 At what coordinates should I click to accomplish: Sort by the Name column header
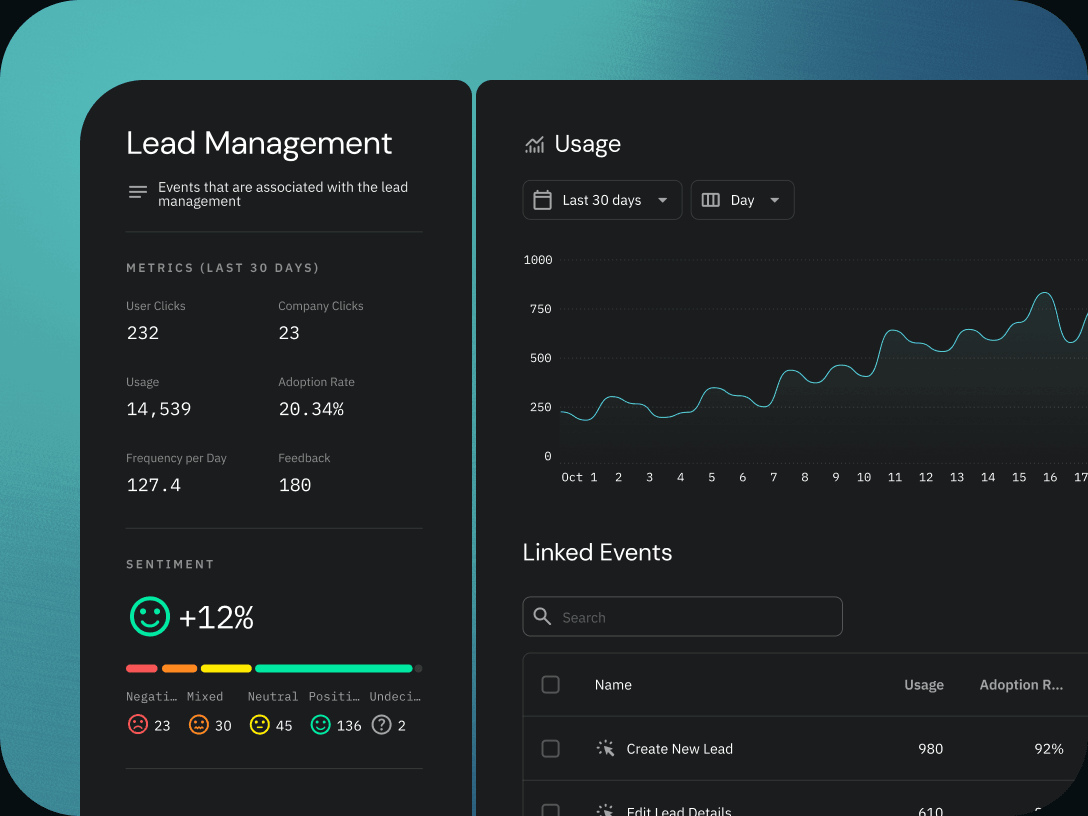coord(613,685)
